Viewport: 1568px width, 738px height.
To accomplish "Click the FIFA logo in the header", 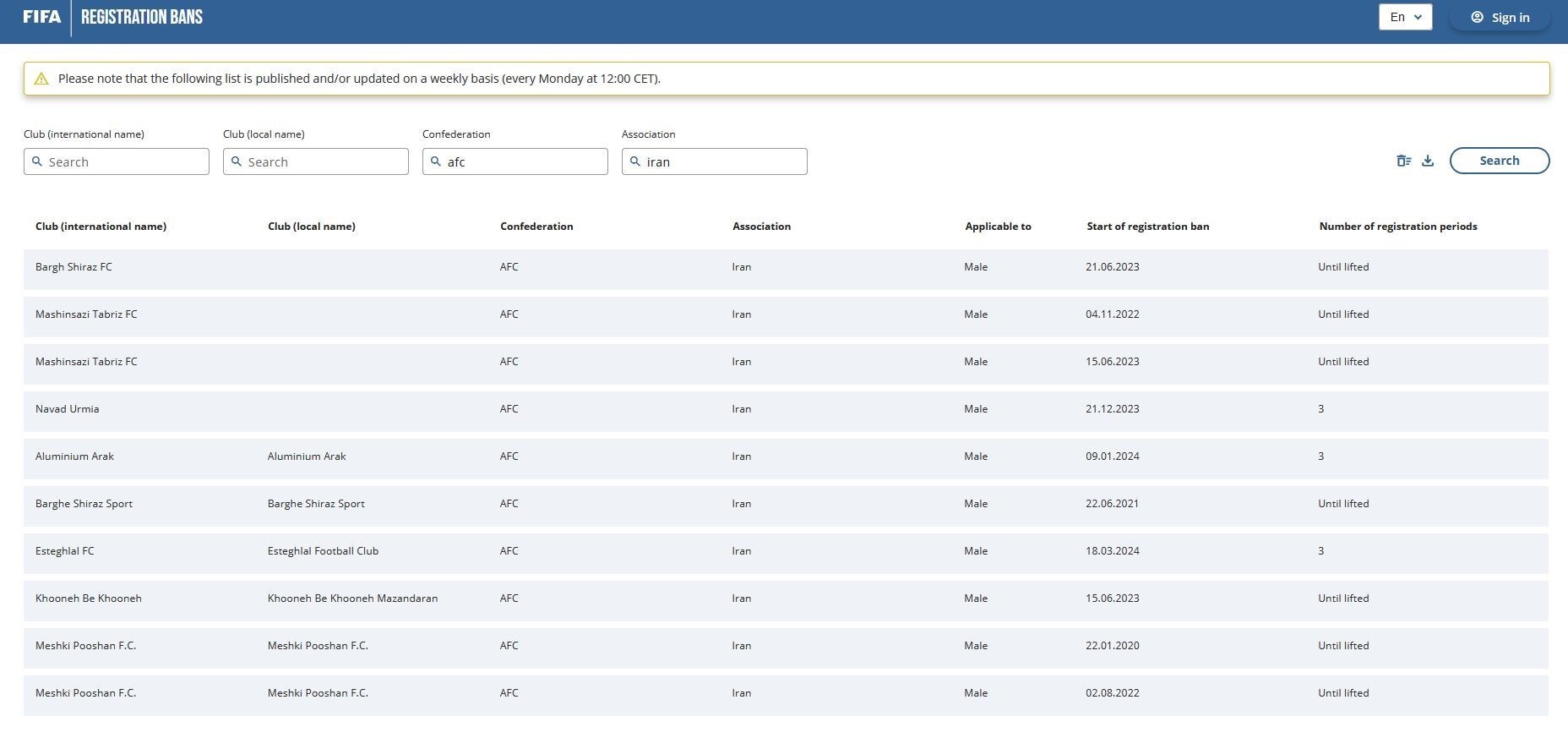I will tap(41, 17).
